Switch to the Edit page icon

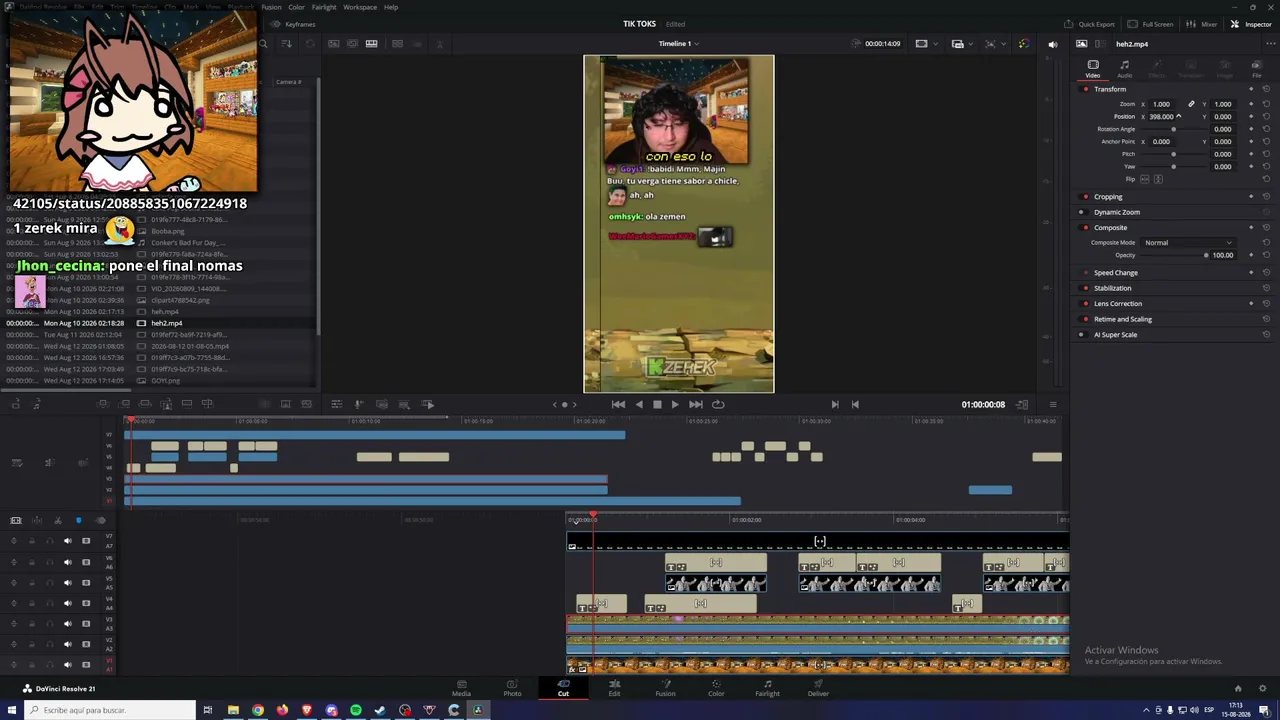614,684
